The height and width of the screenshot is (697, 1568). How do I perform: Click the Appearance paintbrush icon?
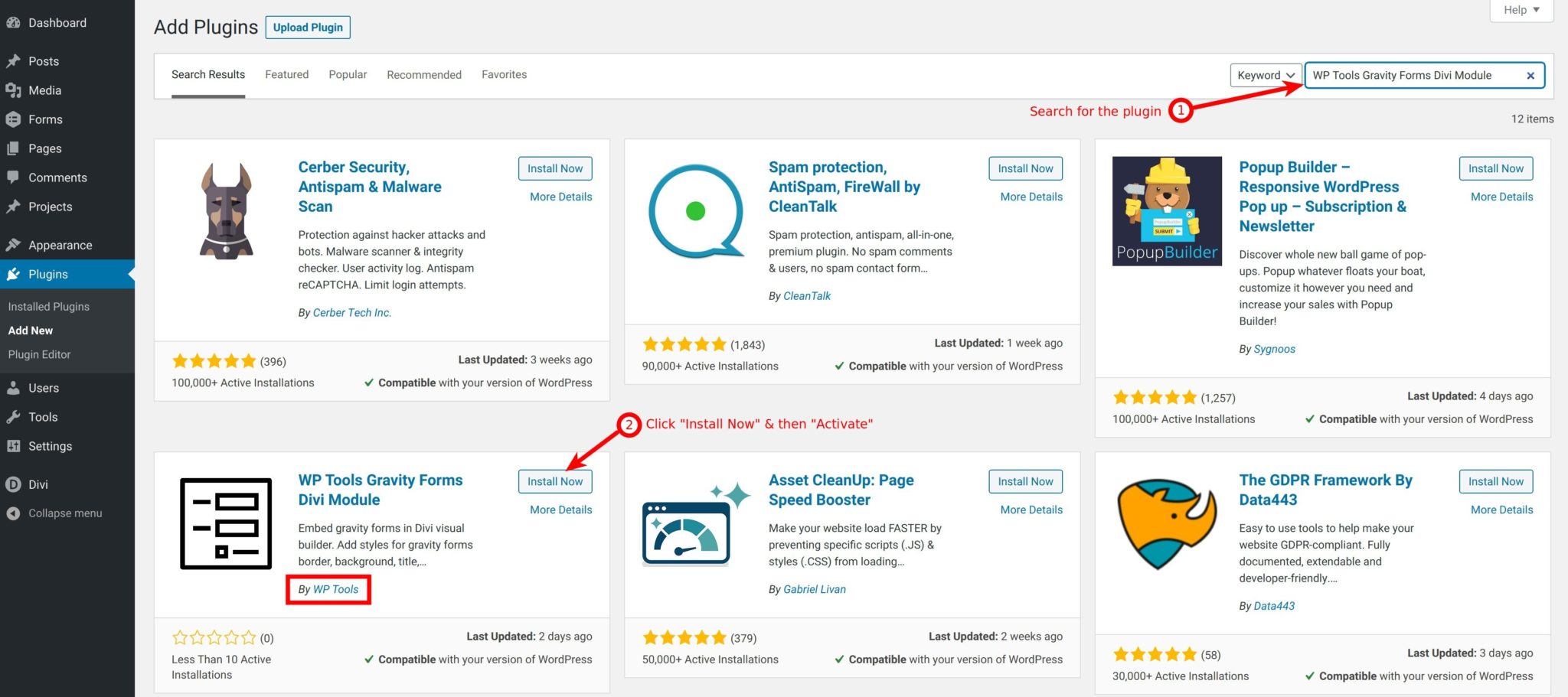pyautogui.click(x=14, y=244)
